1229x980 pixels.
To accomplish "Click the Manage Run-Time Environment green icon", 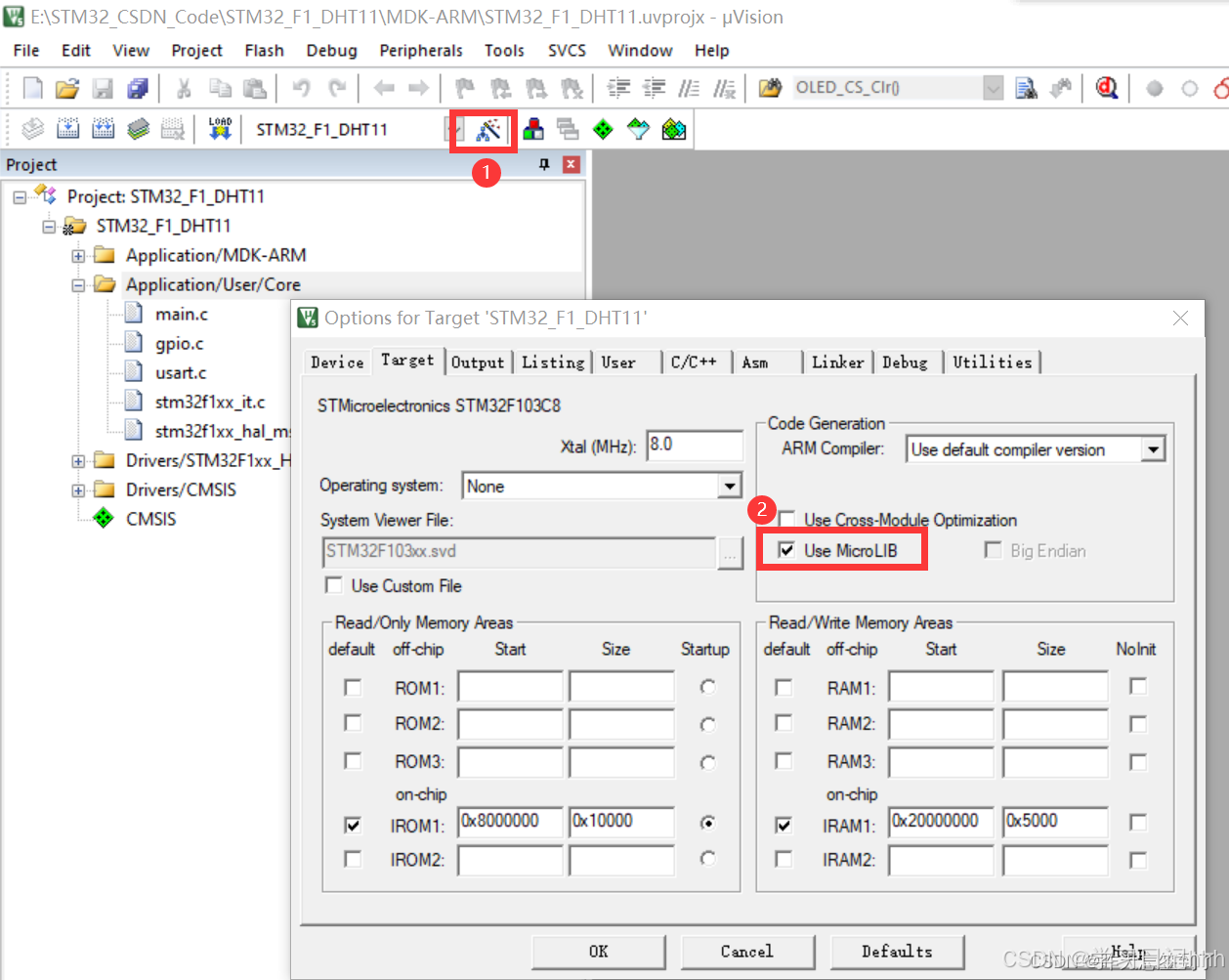I will point(603,129).
